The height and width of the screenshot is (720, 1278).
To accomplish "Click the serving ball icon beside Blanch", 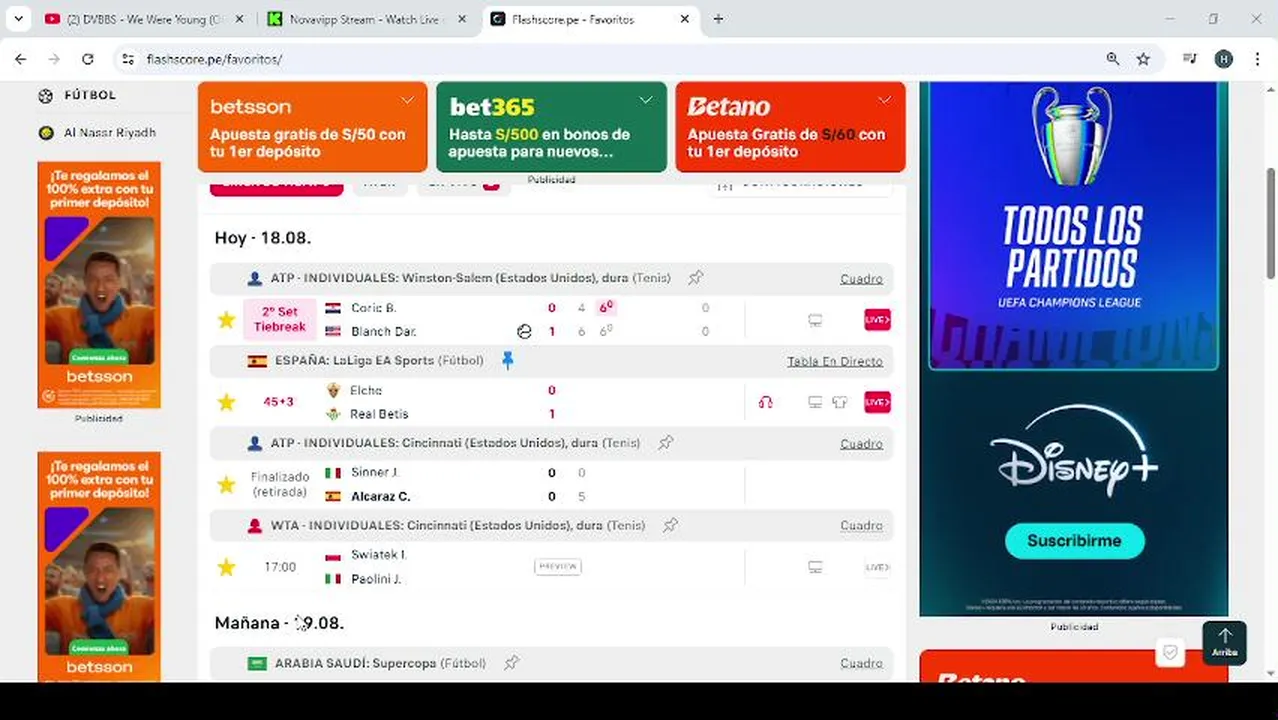I will click(x=524, y=332).
